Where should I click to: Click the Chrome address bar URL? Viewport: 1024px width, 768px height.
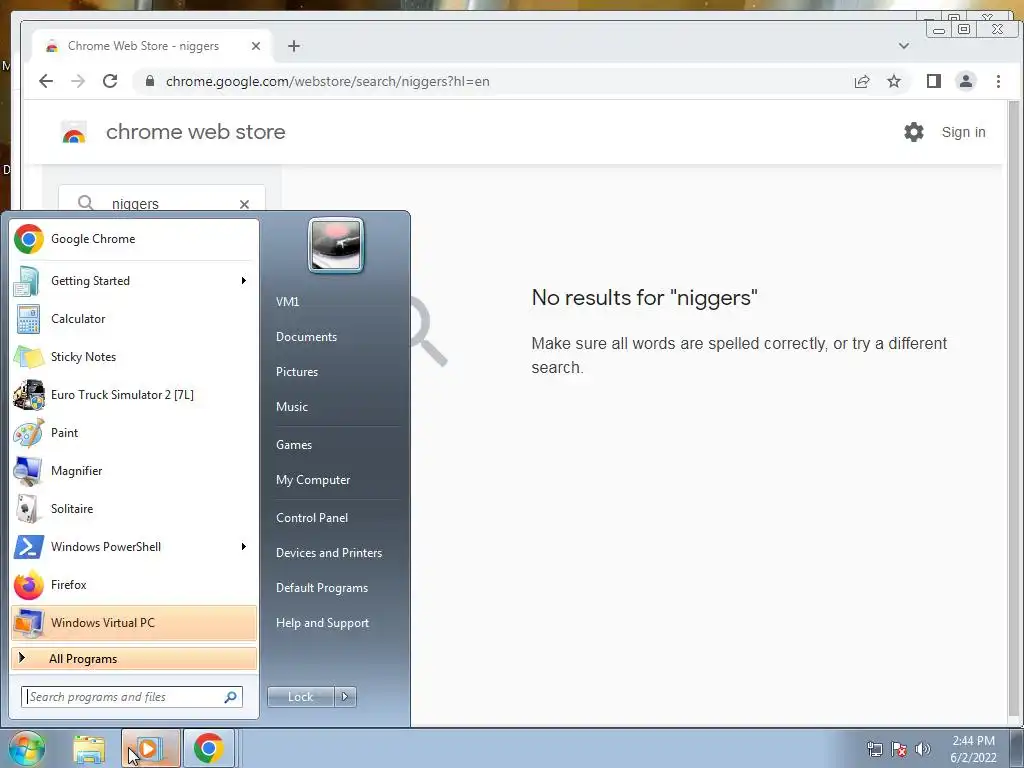[327, 82]
